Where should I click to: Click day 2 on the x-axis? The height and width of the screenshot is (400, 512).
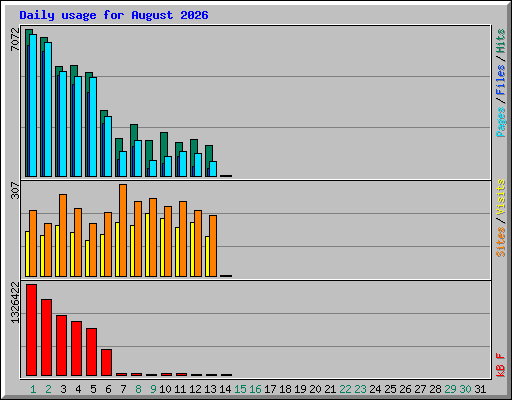(48, 389)
